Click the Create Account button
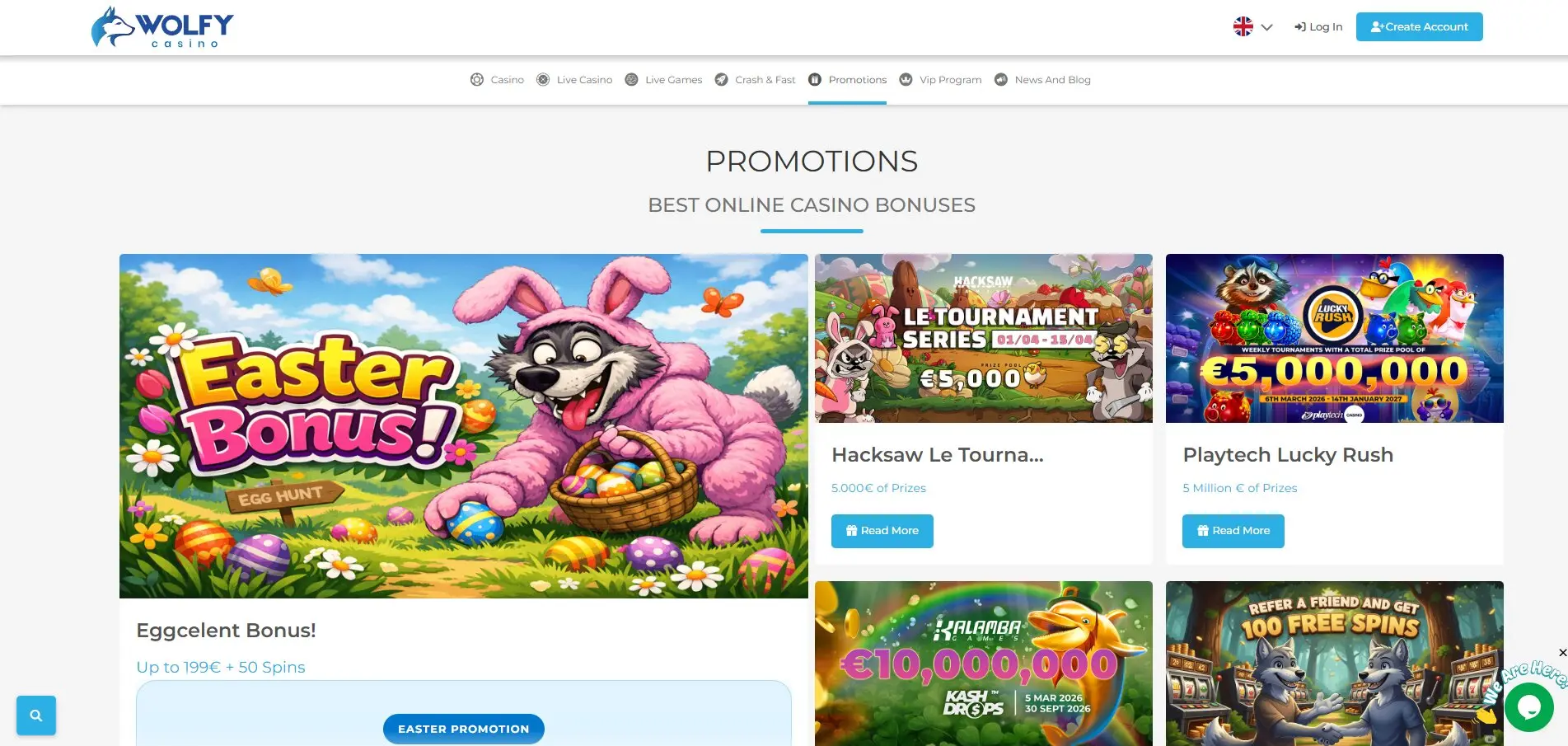Viewport: 1568px width, 746px height. 1419,26
